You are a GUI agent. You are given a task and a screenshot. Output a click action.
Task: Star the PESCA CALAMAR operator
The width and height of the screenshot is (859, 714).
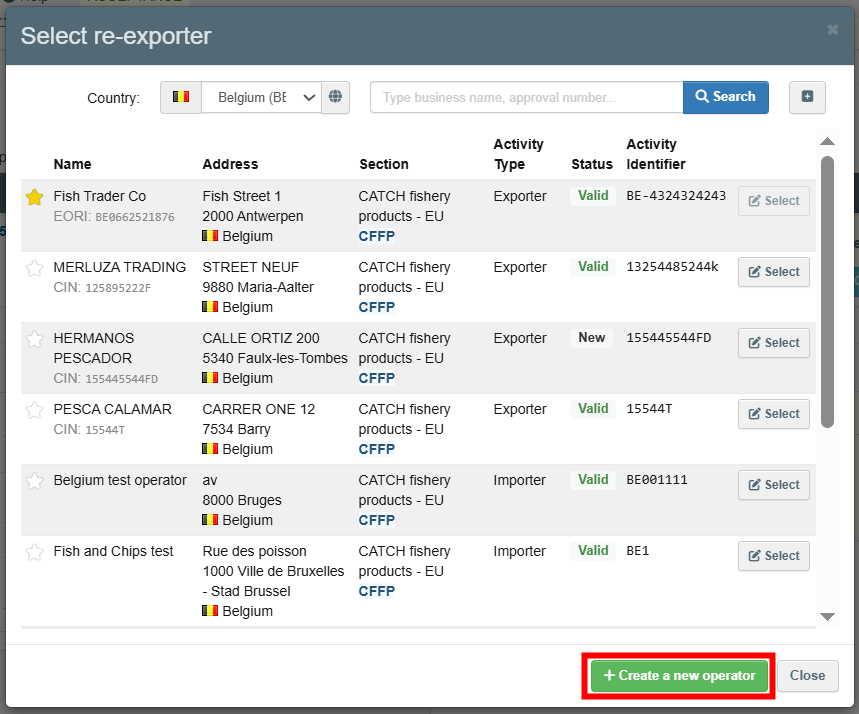pyautogui.click(x=35, y=410)
